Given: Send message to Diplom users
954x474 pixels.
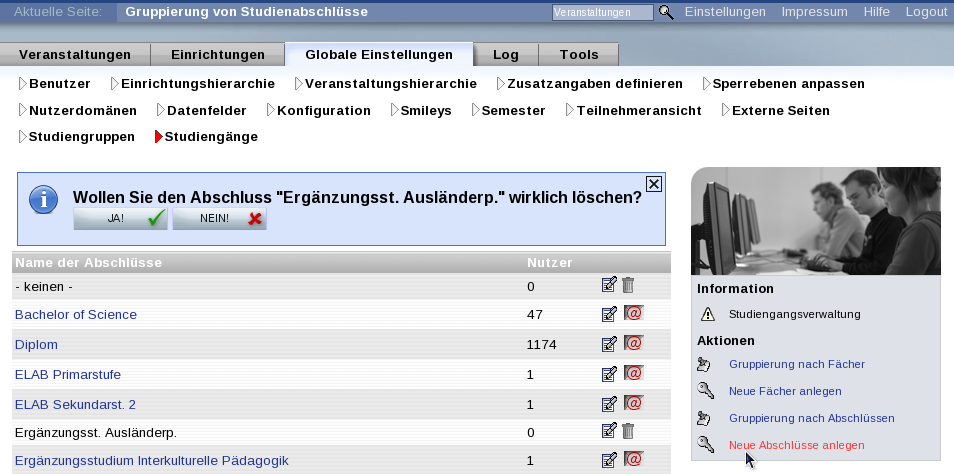Looking at the screenshot, I should 633,343.
